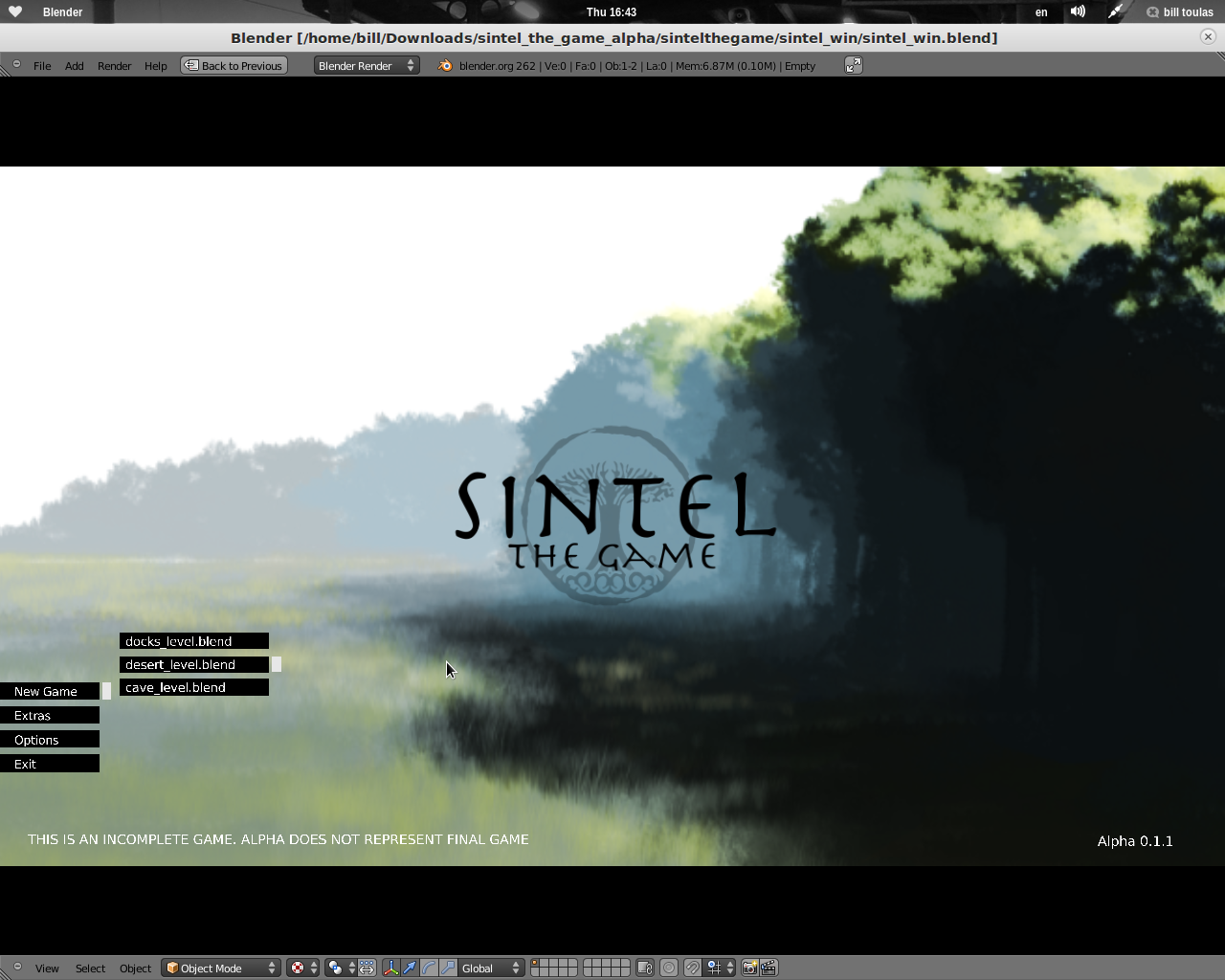Select cave_level.blend level

[x=194, y=687]
